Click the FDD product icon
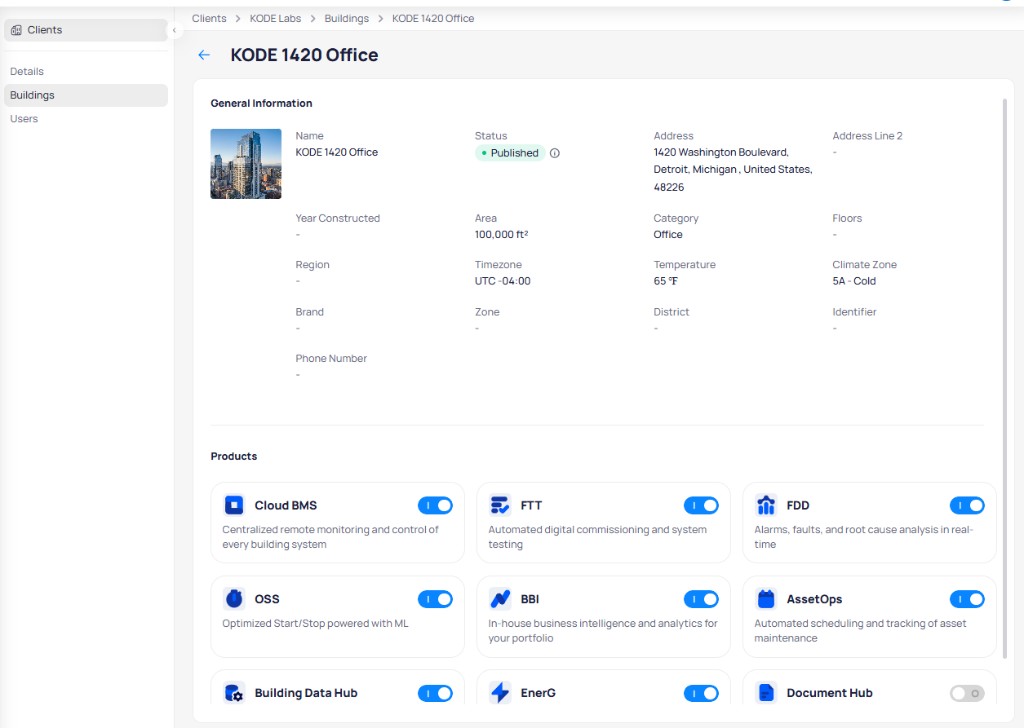Viewport: 1024px width, 728px height. [765, 505]
